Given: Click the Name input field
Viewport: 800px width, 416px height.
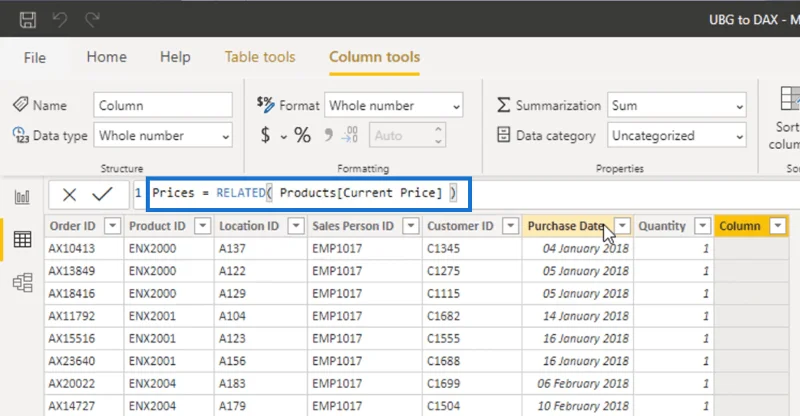Looking at the screenshot, I should tap(163, 105).
